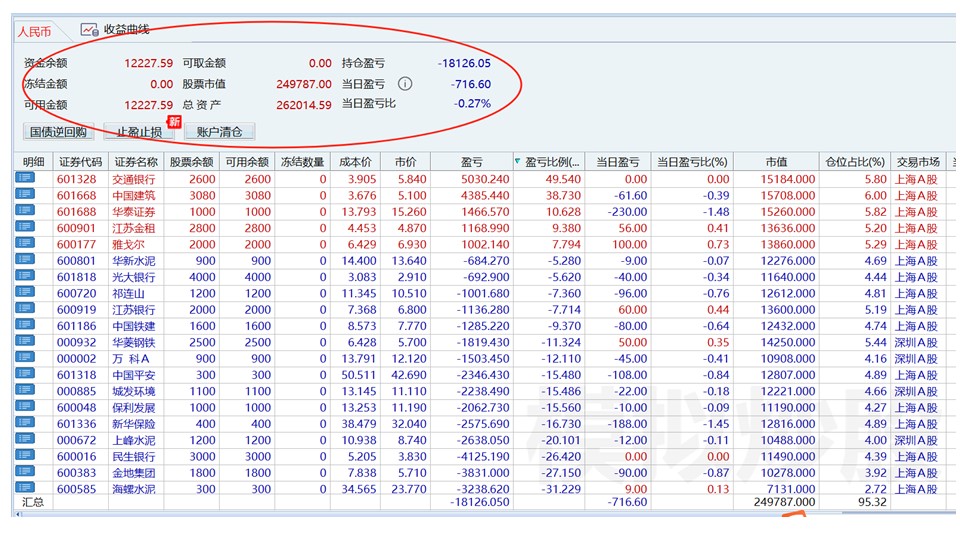Sort by 当日盈亏 column header
960x540 pixels.
618,162
